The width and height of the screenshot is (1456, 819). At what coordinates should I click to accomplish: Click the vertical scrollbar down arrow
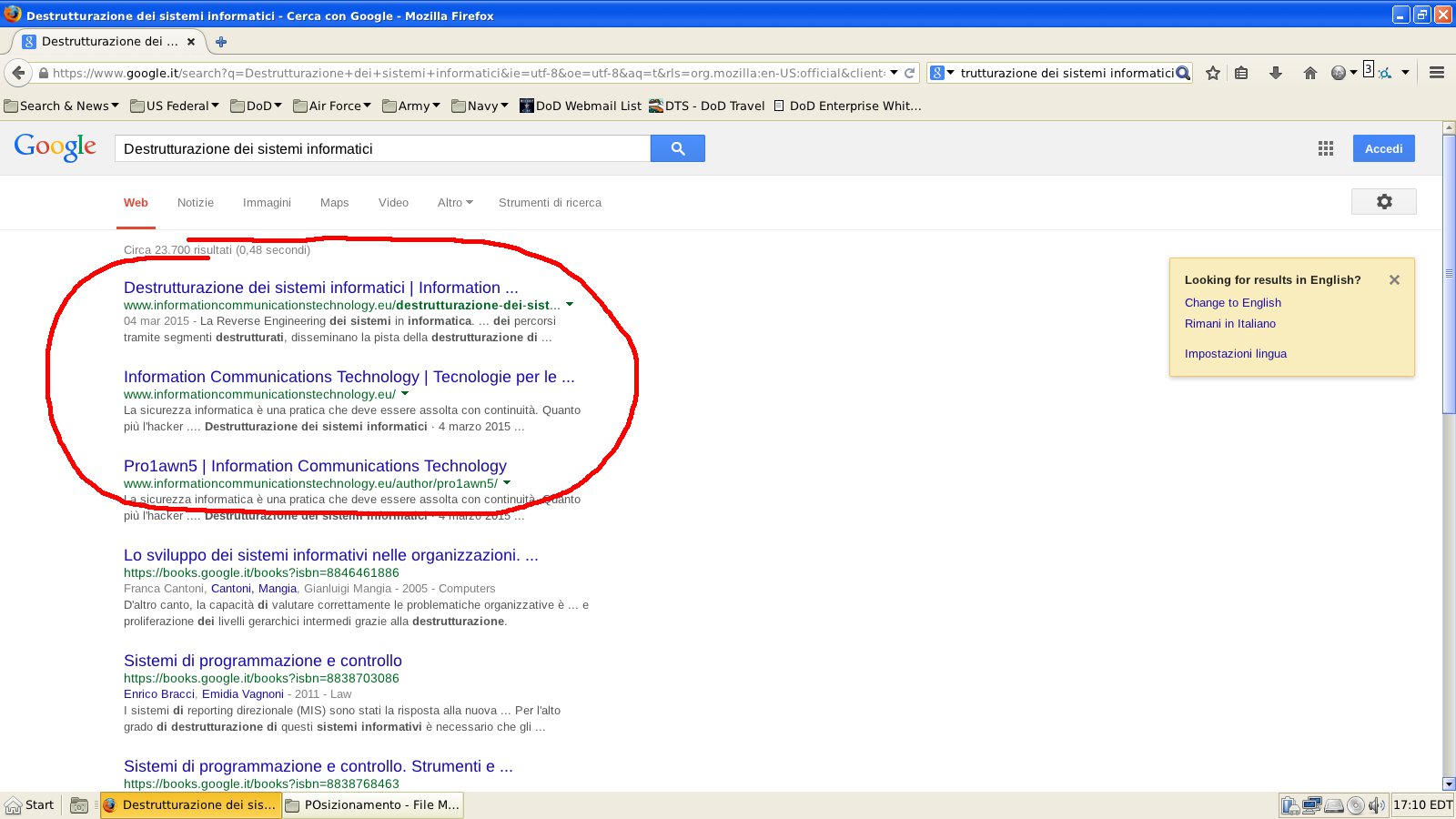[1449, 784]
